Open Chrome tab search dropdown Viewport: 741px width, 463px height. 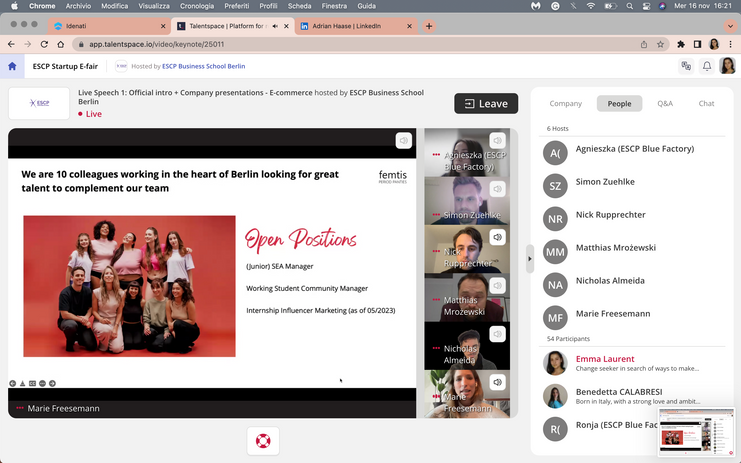click(x=730, y=26)
